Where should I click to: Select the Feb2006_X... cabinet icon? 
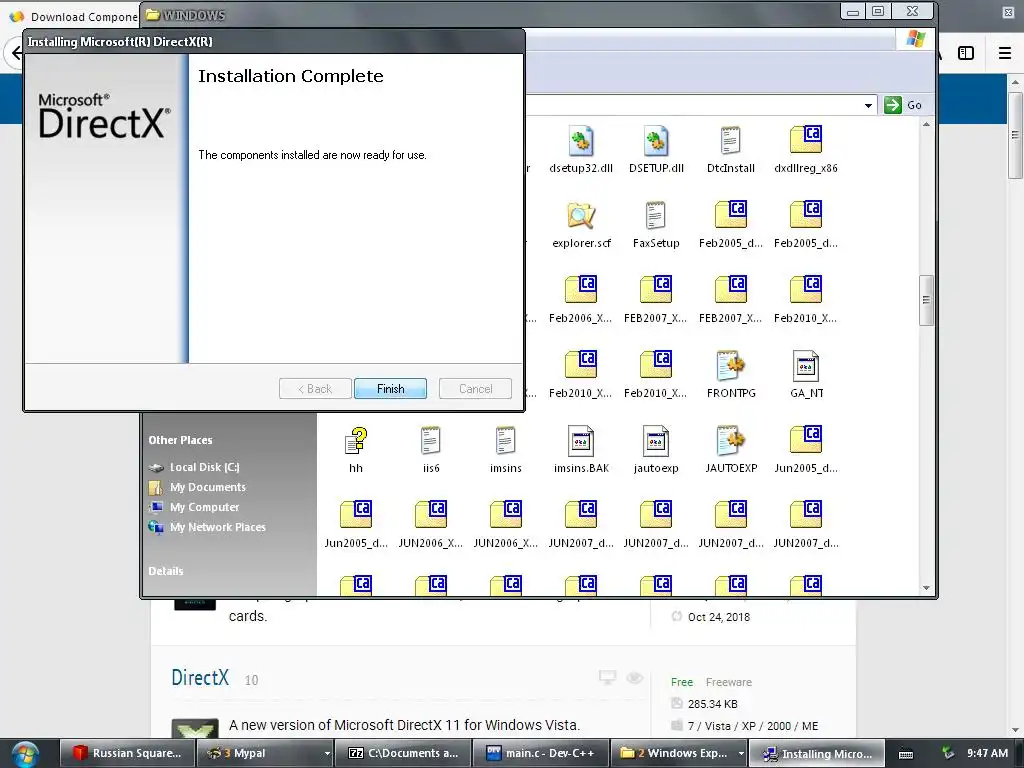pos(581,291)
